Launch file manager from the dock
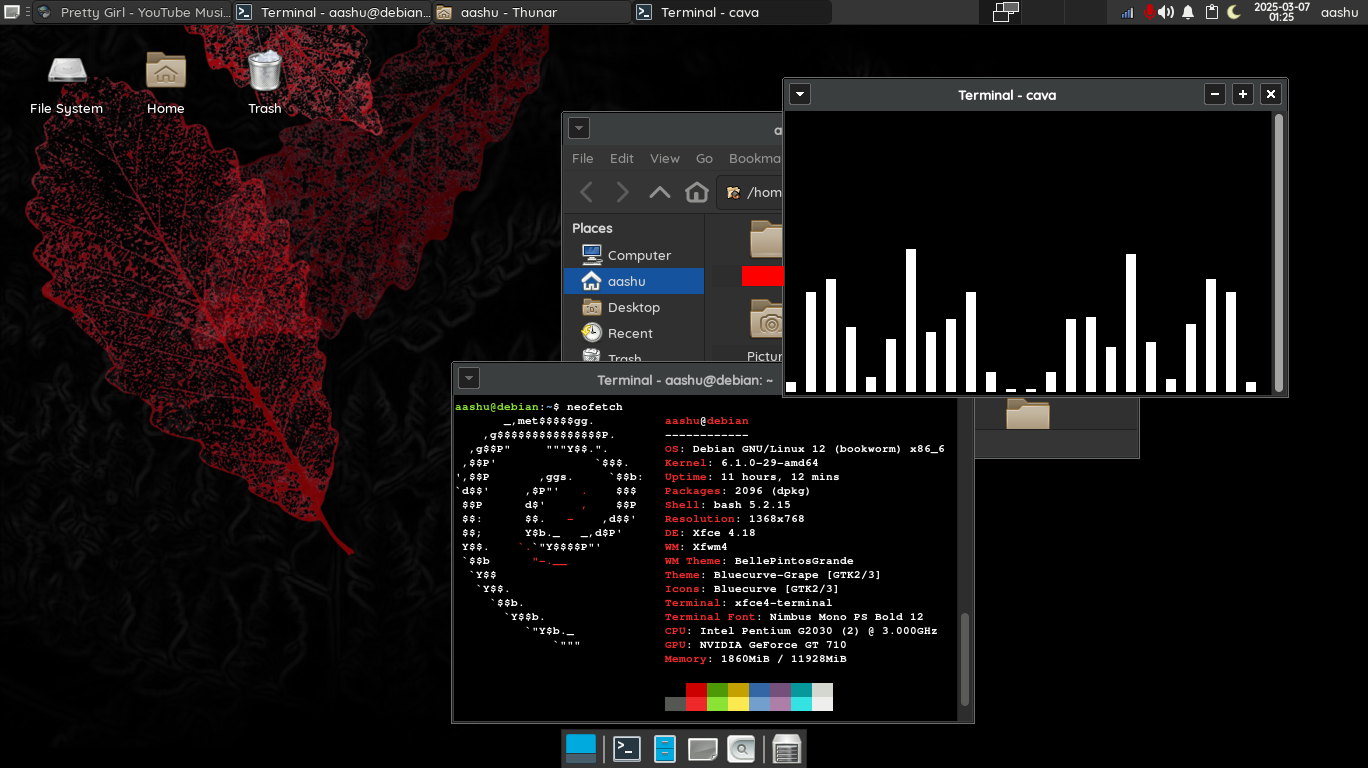The width and height of the screenshot is (1368, 768). pyautogui.click(x=665, y=748)
